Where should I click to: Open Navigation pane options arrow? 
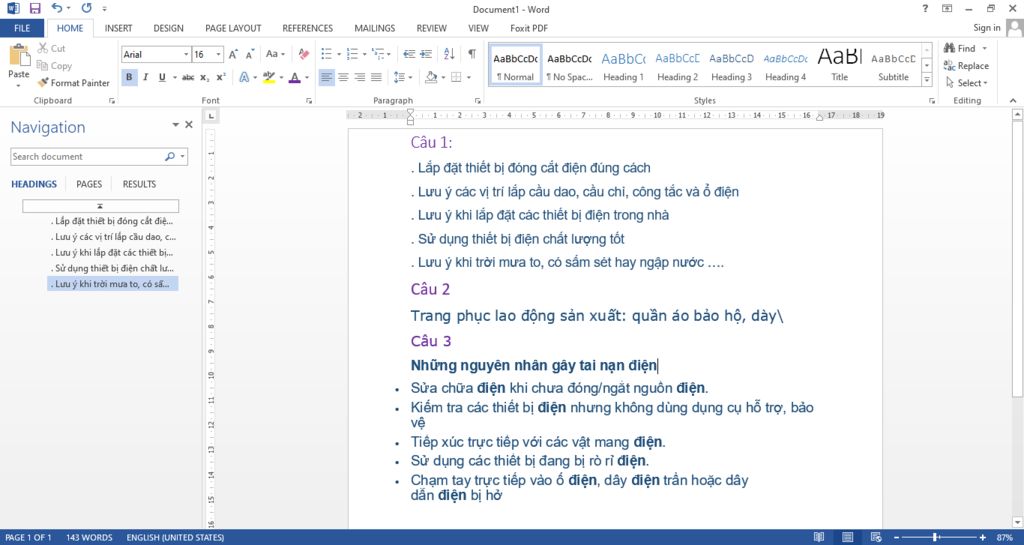[x=175, y=124]
